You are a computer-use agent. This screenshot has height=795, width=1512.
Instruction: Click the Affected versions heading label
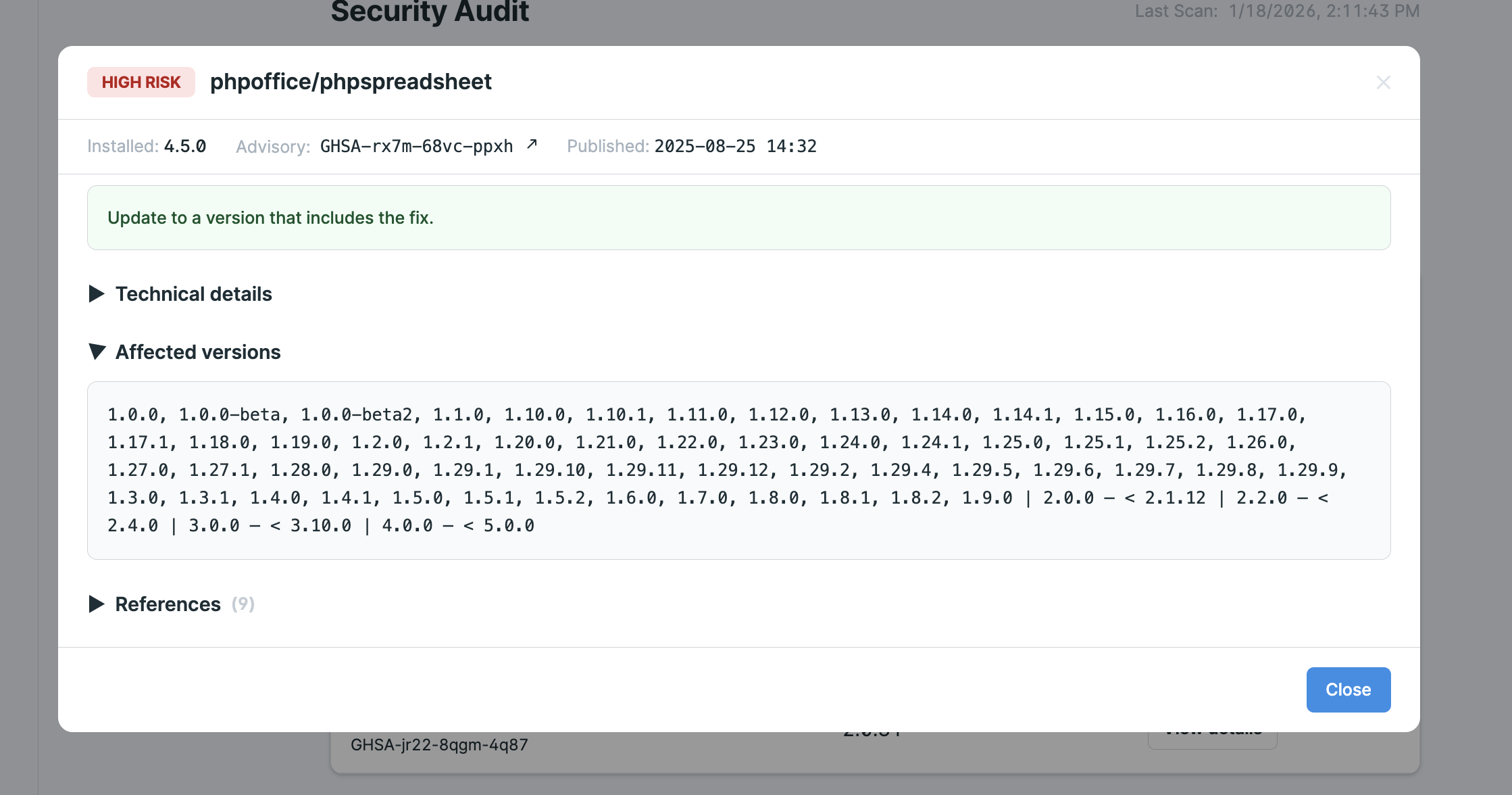tap(198, 352)
